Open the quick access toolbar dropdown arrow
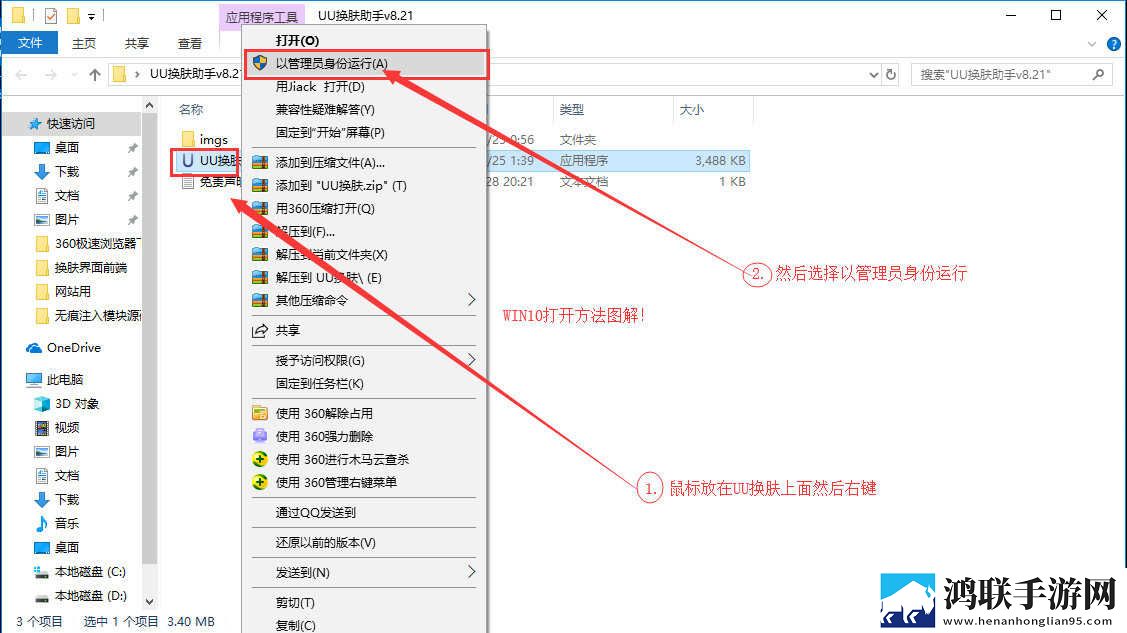The width and height of the screenshot is (1127, 633). pos(91,16)
